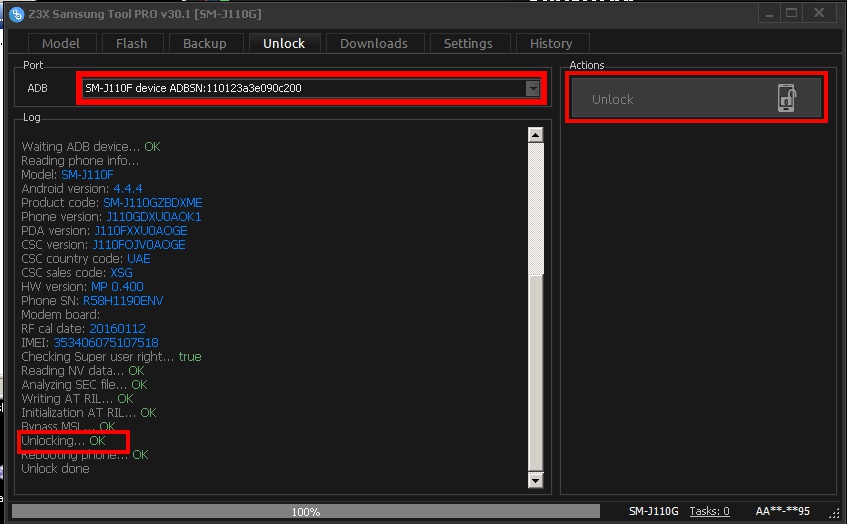Click CSC sales code XSG
The width and height of the screenshot is (847, 524).
122,273
